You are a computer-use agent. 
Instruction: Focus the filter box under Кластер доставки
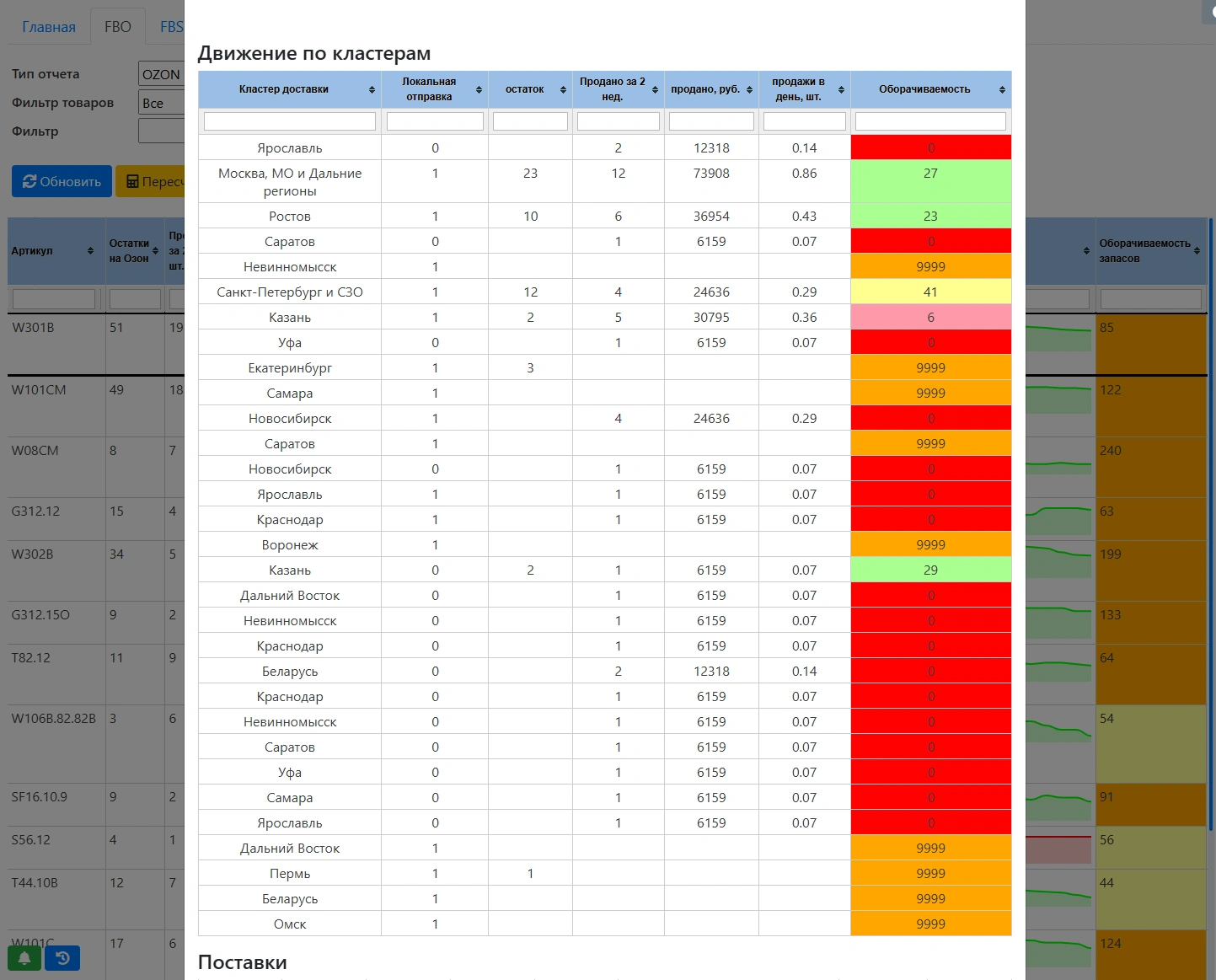tap(290, 121)
